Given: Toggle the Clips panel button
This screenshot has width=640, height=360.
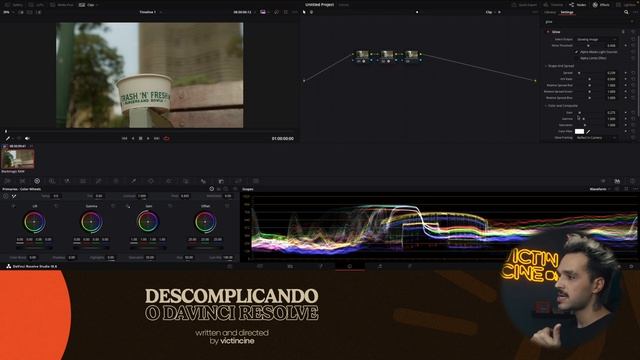Looking at the screenshot, I should (x=87, y=5).
